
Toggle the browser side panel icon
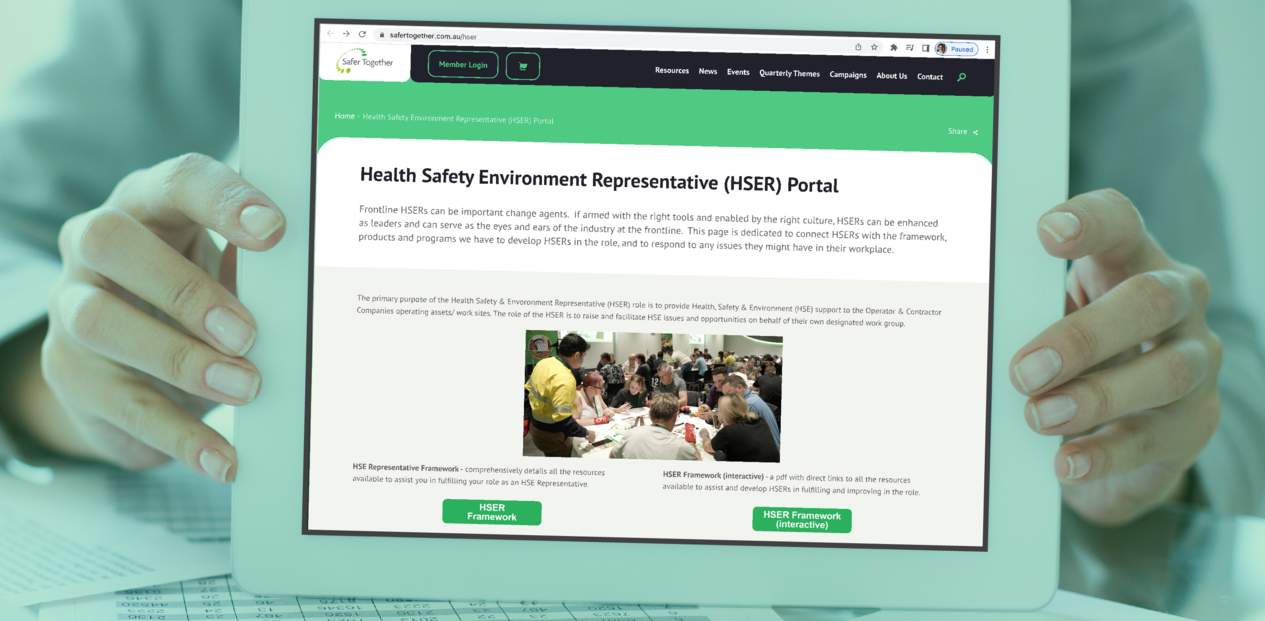[925, 48]
